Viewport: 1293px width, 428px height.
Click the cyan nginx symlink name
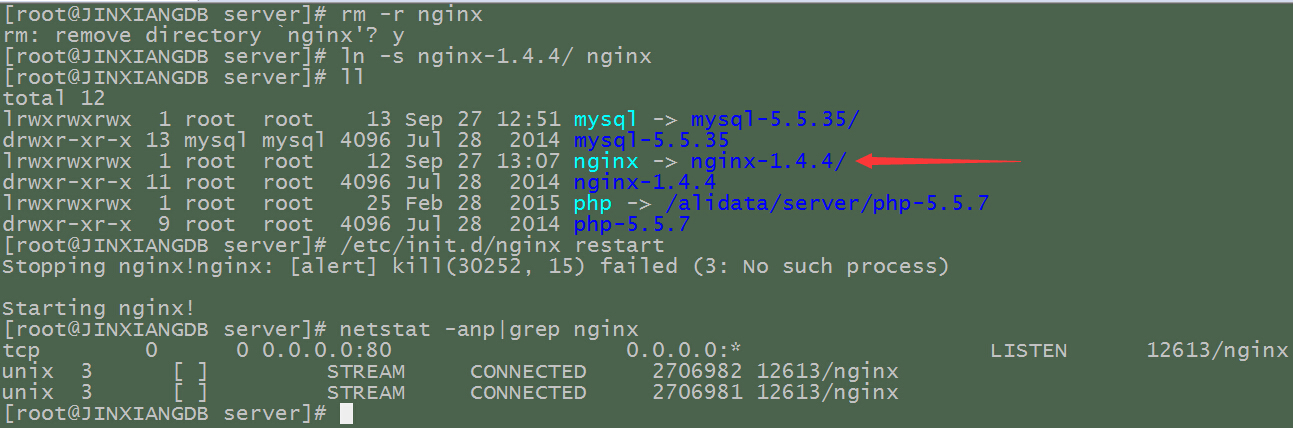[x=605, y=161]
